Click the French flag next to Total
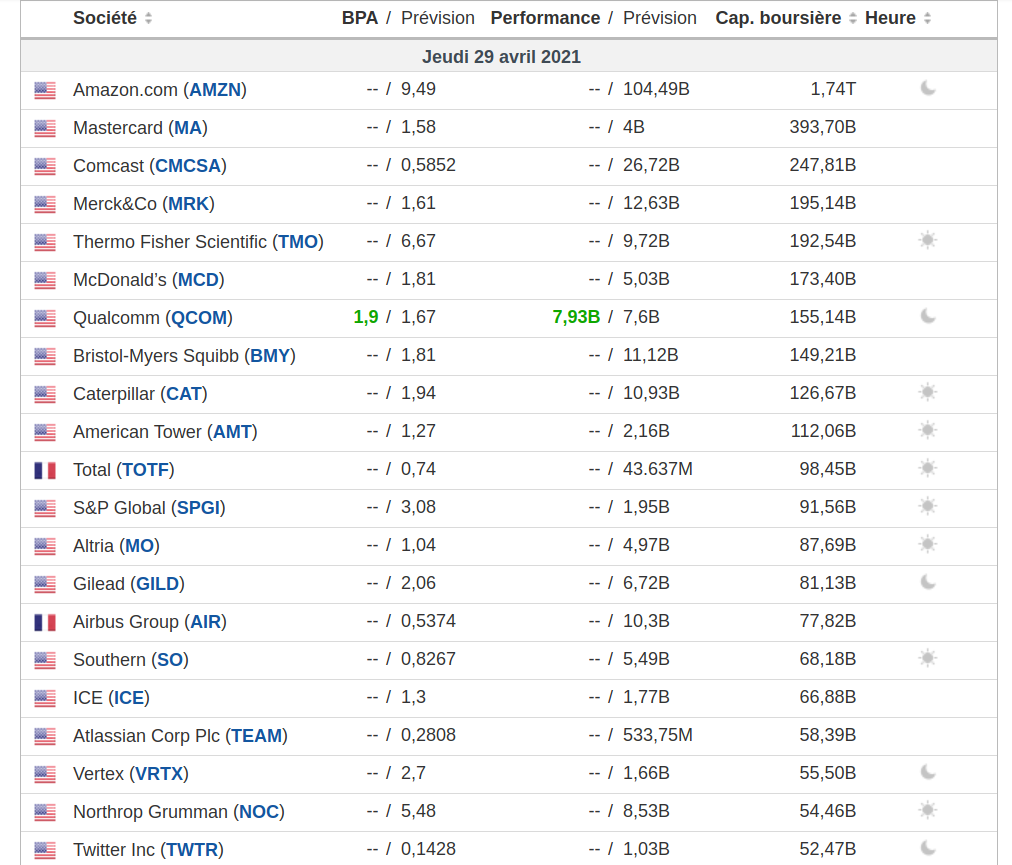Image resolution: width=1012 pixels, height=865 pixels. click(x=45, y=471)
